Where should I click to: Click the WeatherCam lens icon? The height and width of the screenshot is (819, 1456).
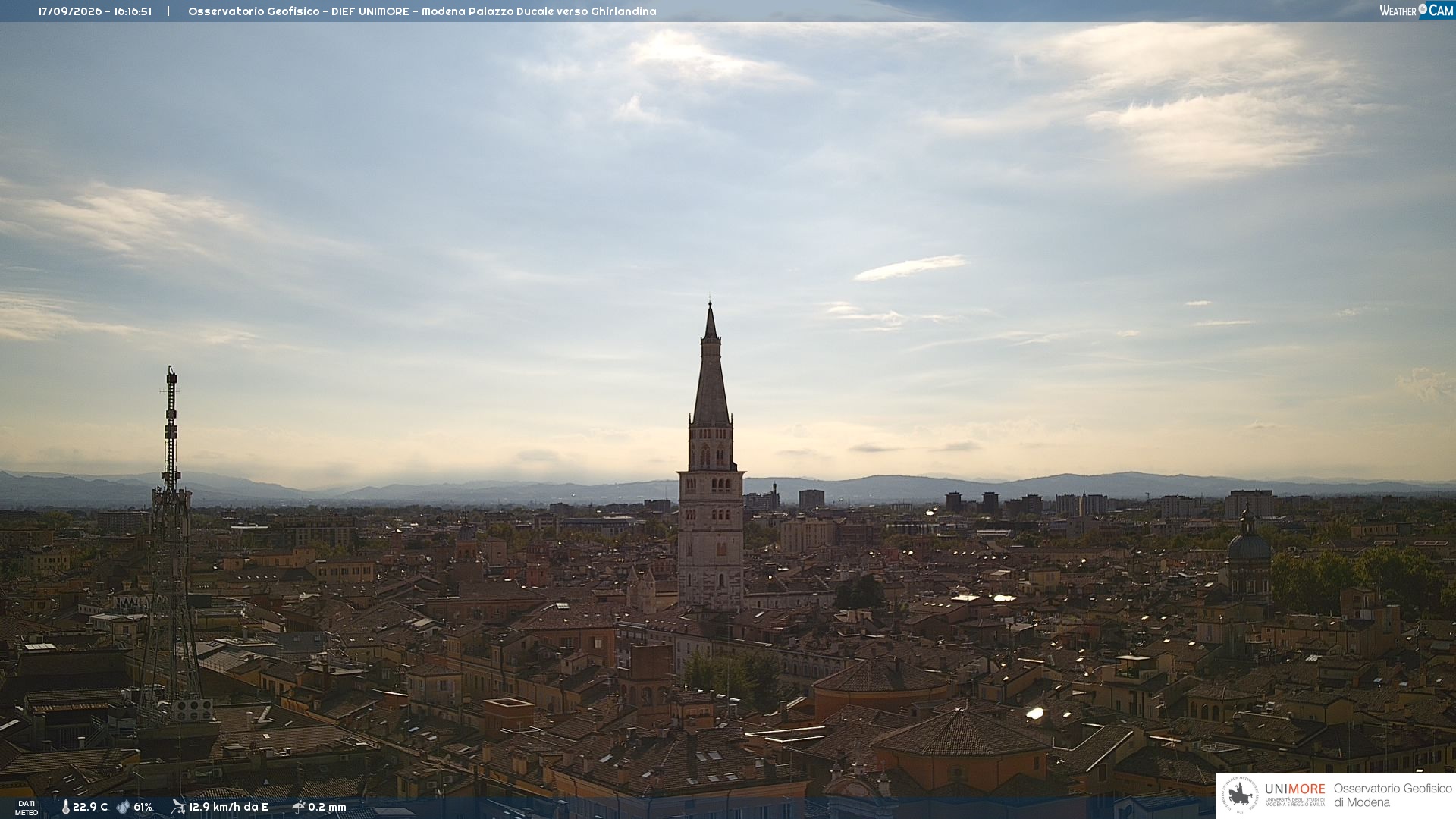1423,10
